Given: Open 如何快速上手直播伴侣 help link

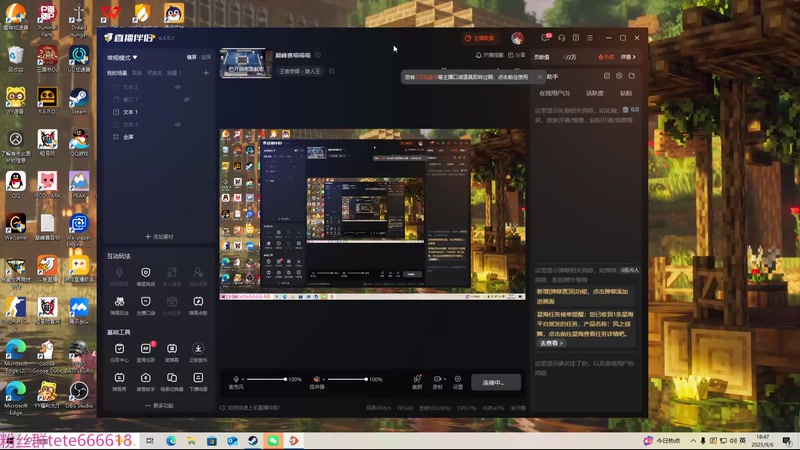Looking at the screenshot, I should [x=250, y=408].
